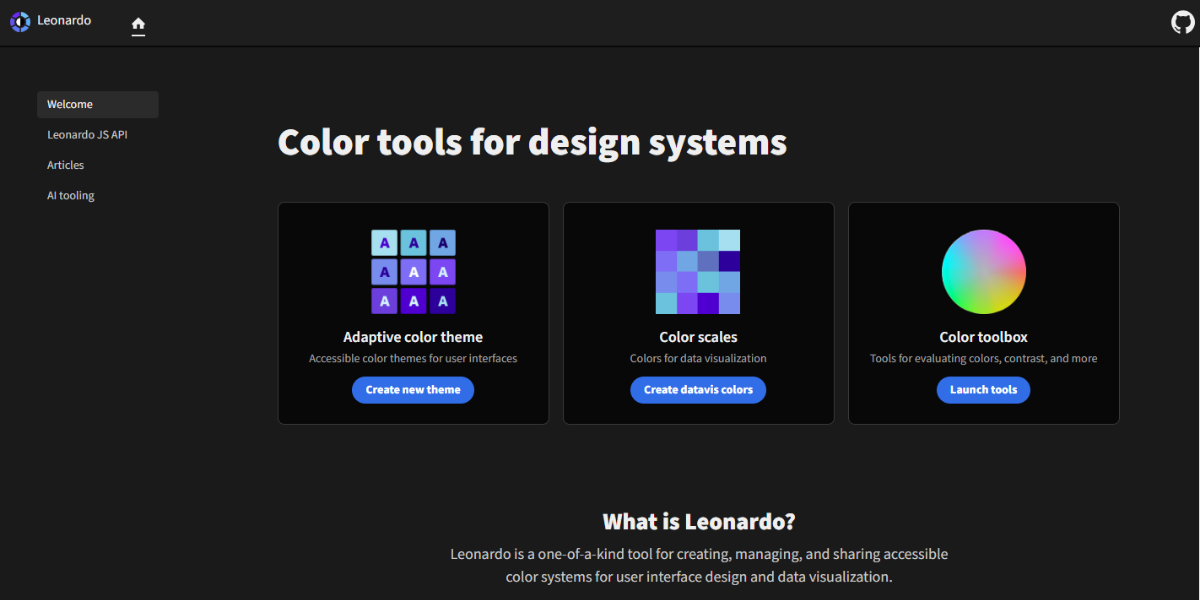The width and height of the screenshot is (1200, 600).
Task: Open the GitHub repository icon
Action: 1182,22
